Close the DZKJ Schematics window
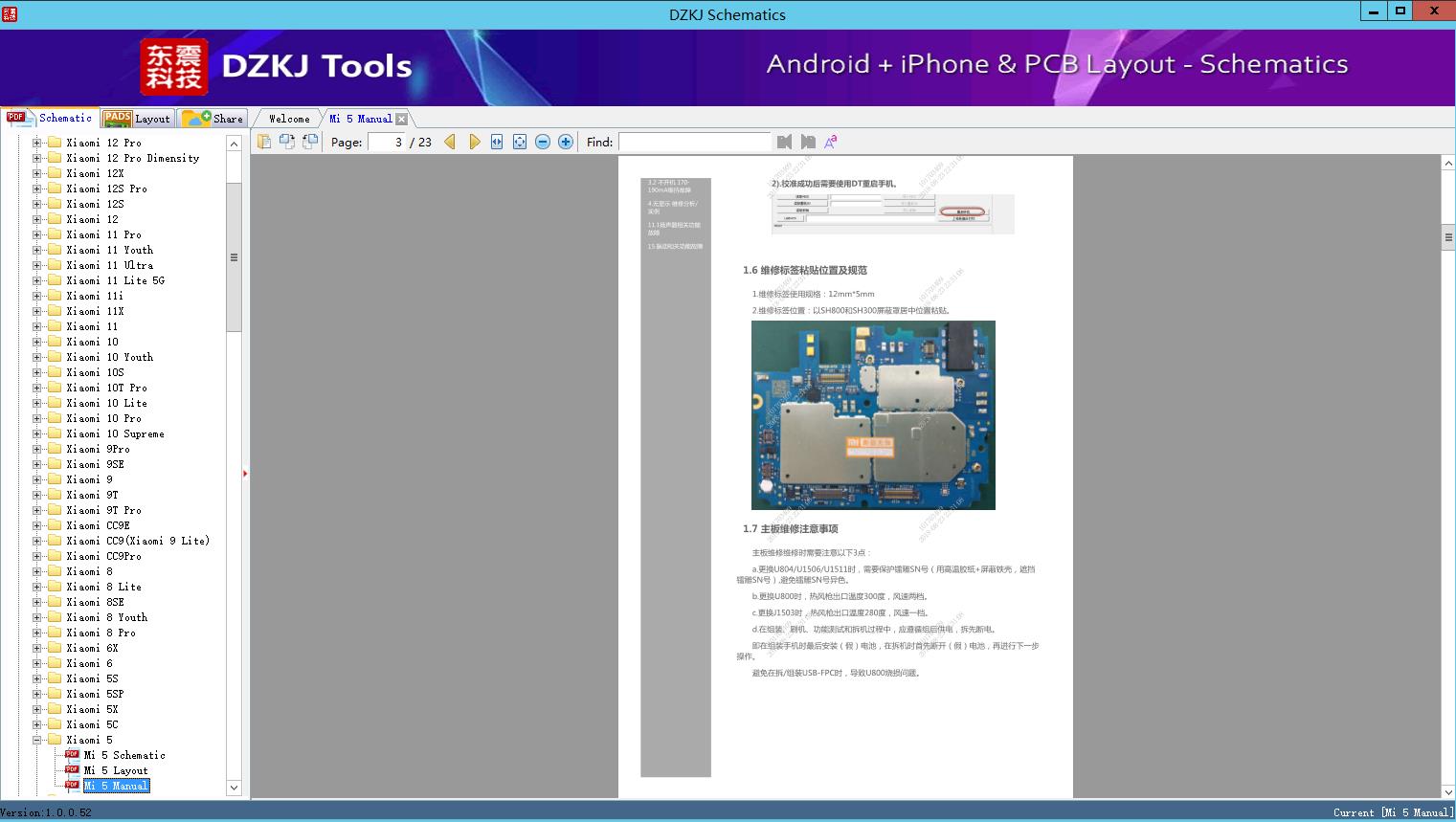This screenshot has height=822, width=1456. coord(1434,11)
